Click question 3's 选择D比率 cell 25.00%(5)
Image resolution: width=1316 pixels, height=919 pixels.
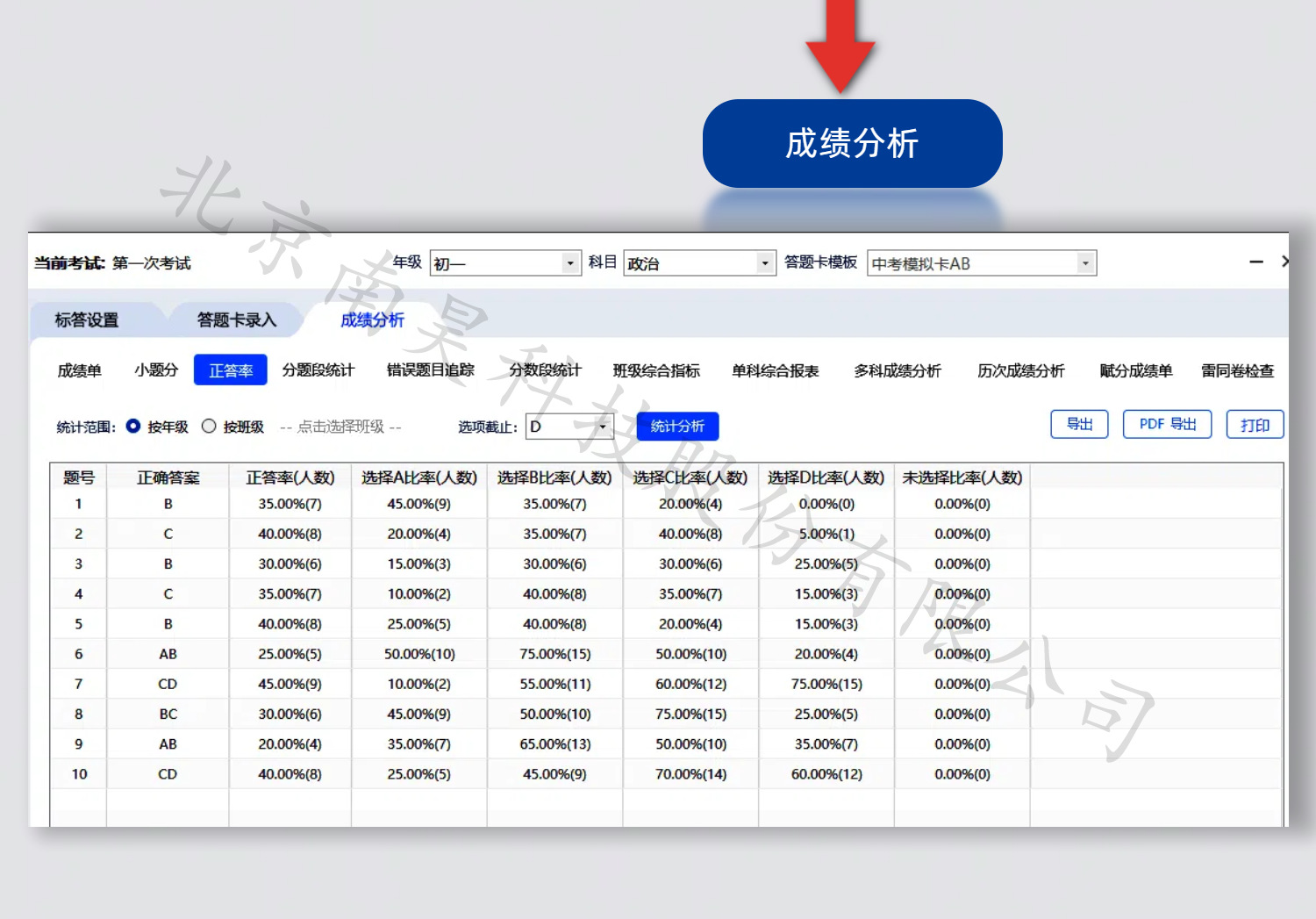(x=826, y=564)
